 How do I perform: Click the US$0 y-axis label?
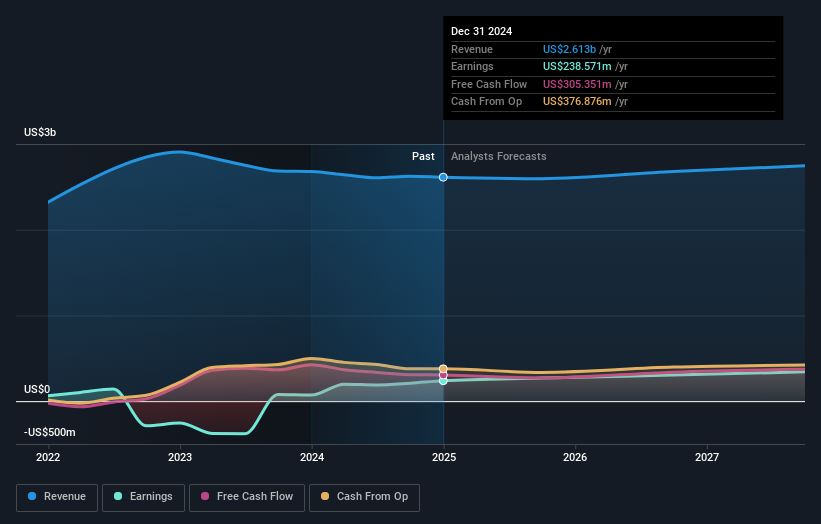coord(37,389)
